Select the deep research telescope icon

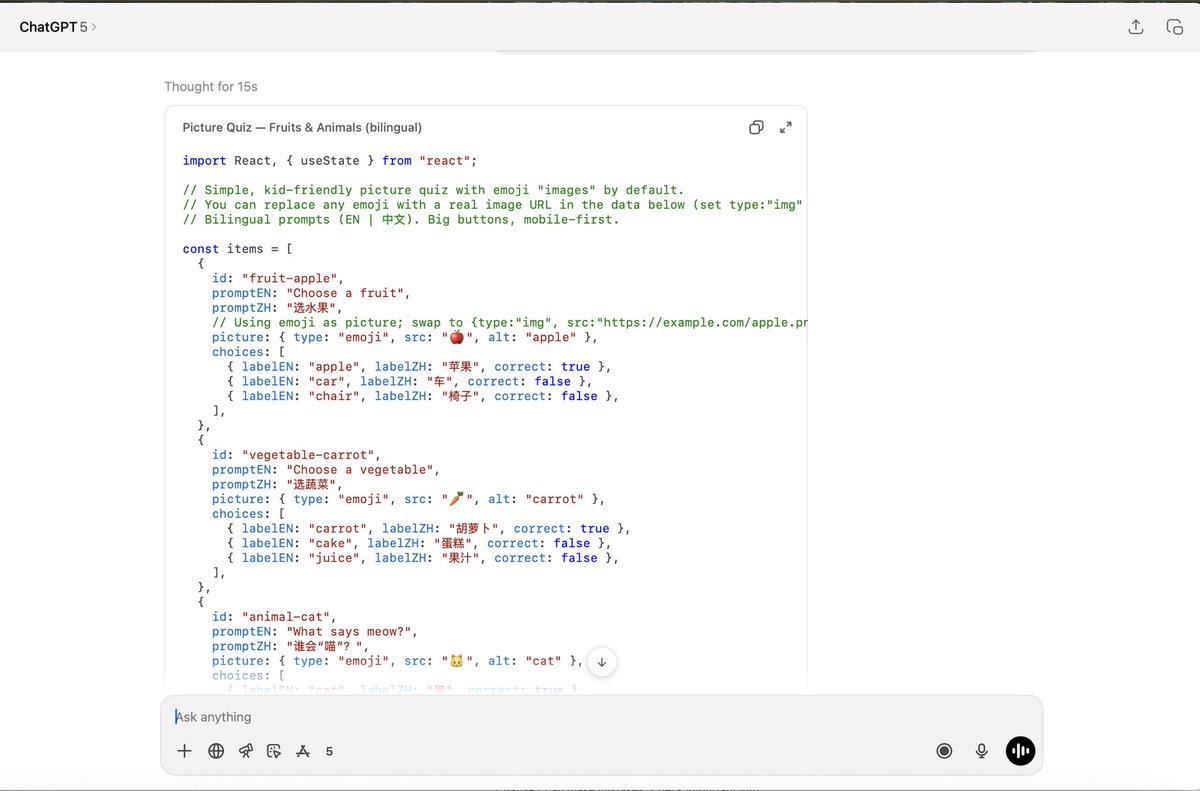[246, 751]
